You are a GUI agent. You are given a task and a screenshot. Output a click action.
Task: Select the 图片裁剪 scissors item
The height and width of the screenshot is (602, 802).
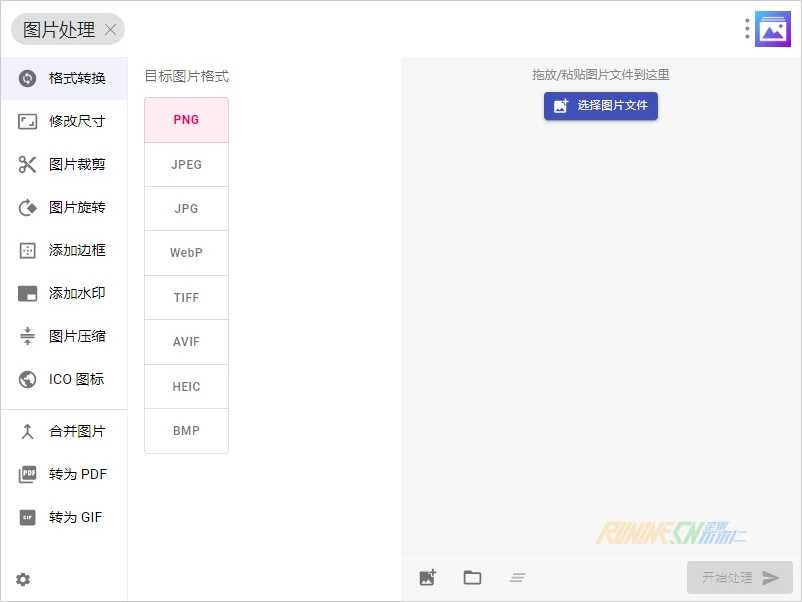(x=64, y=165)
